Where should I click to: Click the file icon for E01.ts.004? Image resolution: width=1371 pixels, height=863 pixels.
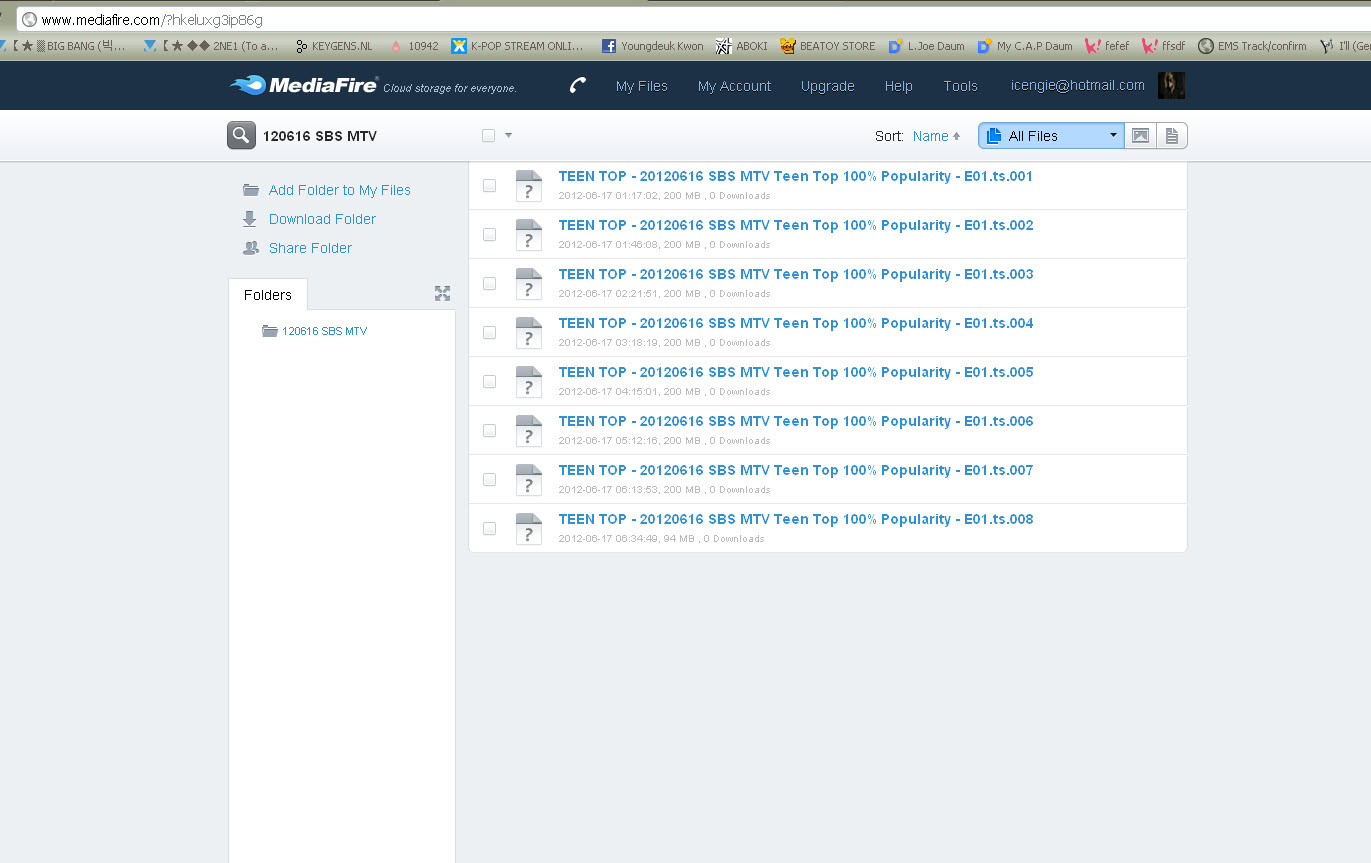[528, 332]
